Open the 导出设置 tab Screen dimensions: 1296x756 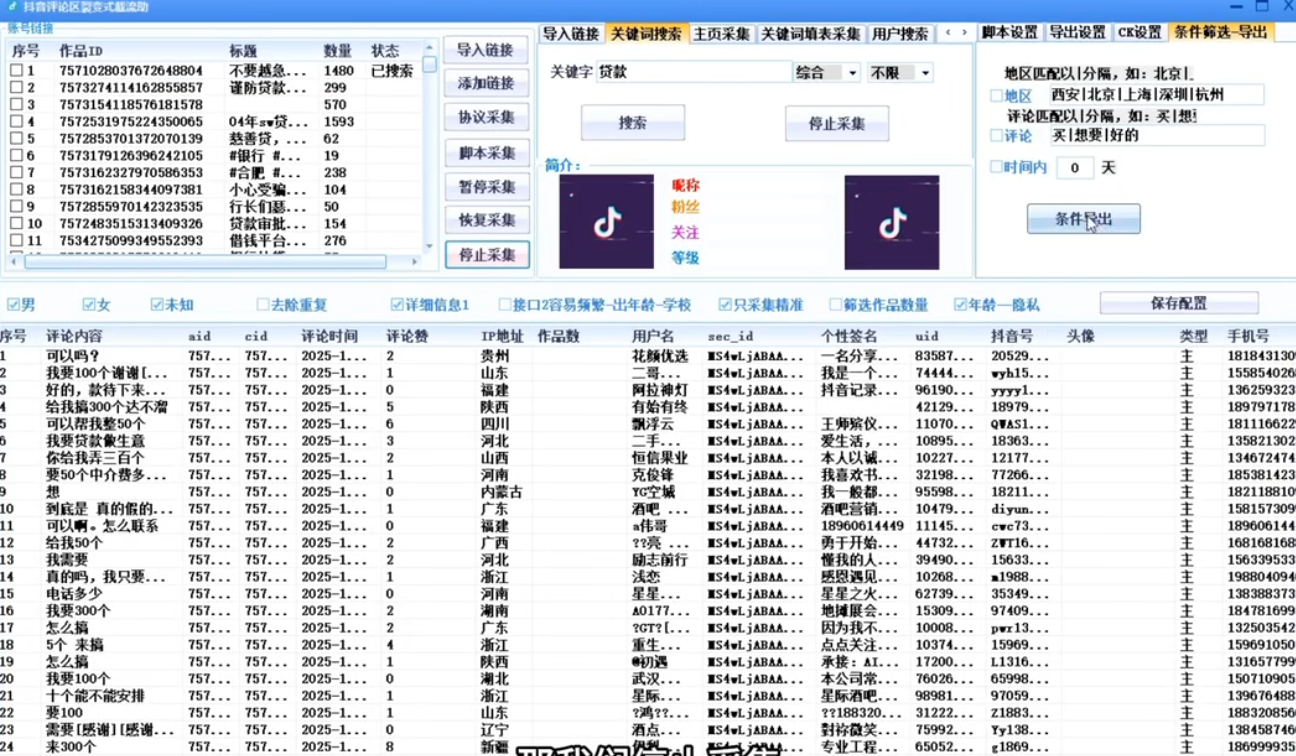(1078, 32)
